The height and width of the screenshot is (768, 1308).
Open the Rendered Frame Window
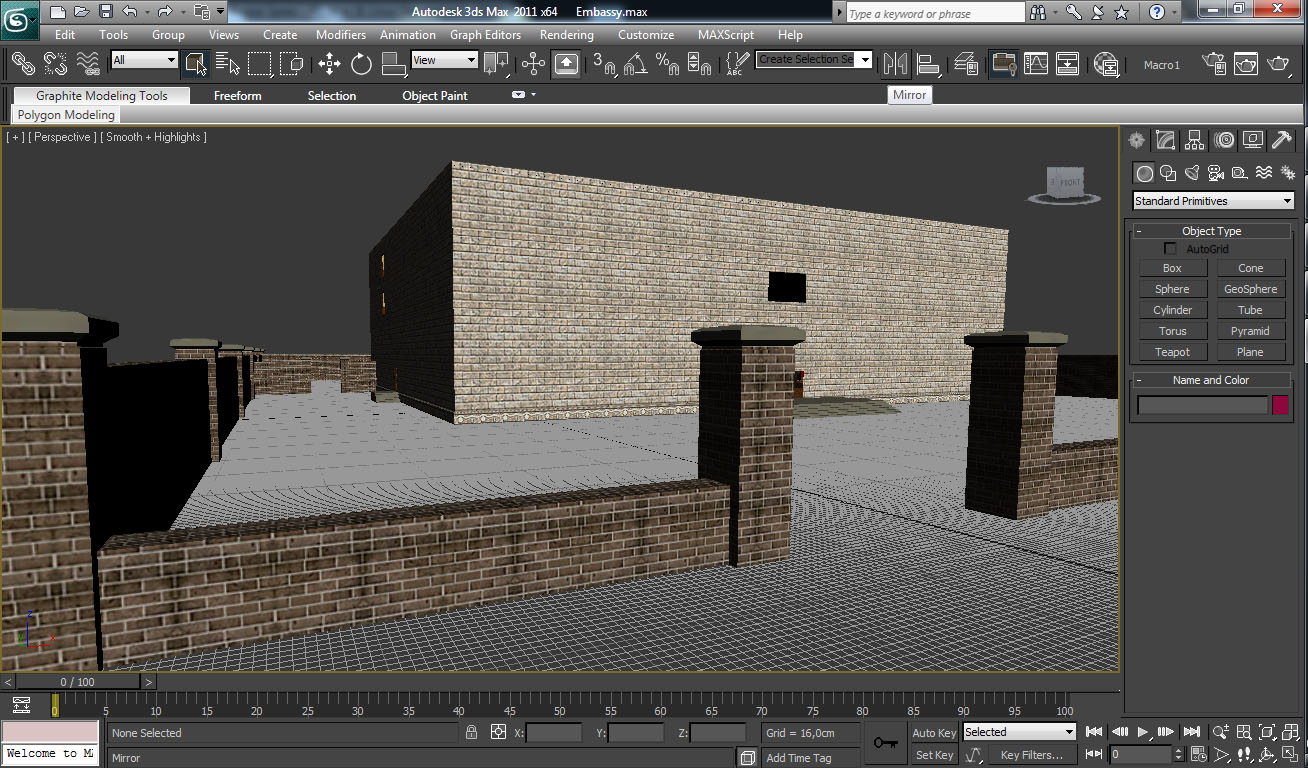(1246, 64)
